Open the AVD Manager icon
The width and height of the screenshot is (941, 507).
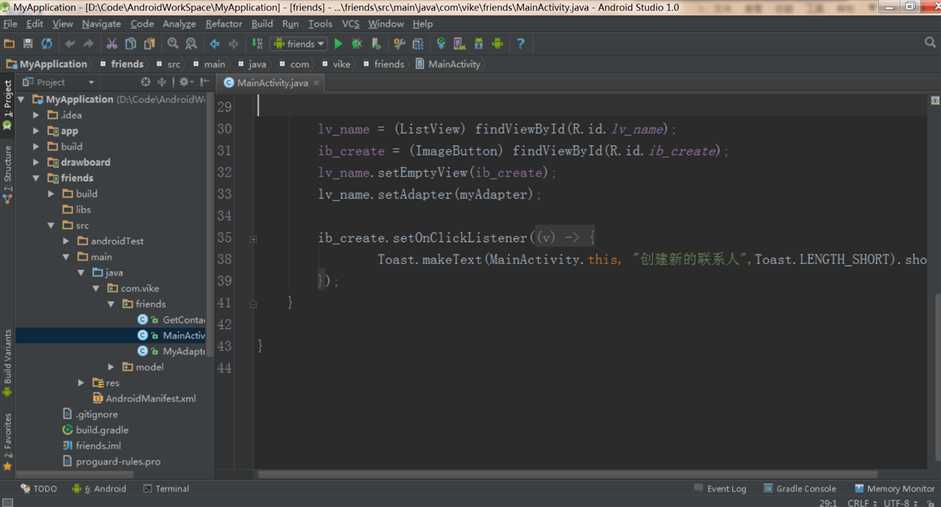pyautogui.click(x=460, y=43)
